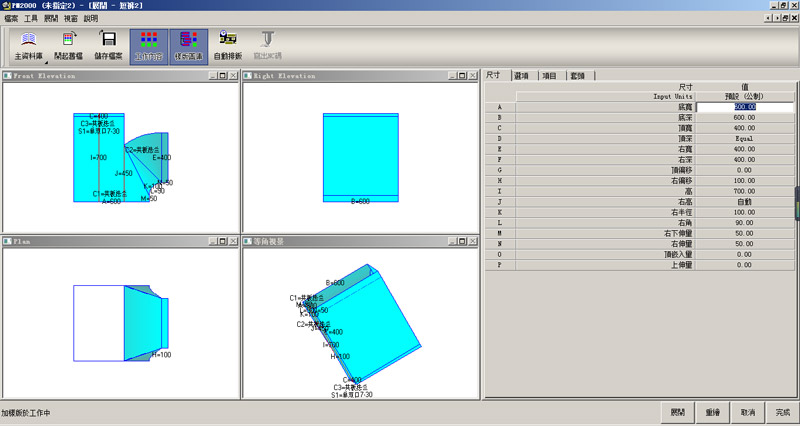
Task: Click row I 高 value 700.00
Action: [x=745, y=191]
